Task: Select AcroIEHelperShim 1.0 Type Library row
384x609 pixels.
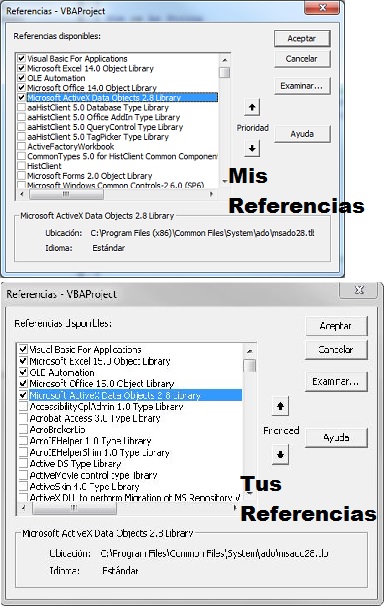Action: [x=99, y=452]
